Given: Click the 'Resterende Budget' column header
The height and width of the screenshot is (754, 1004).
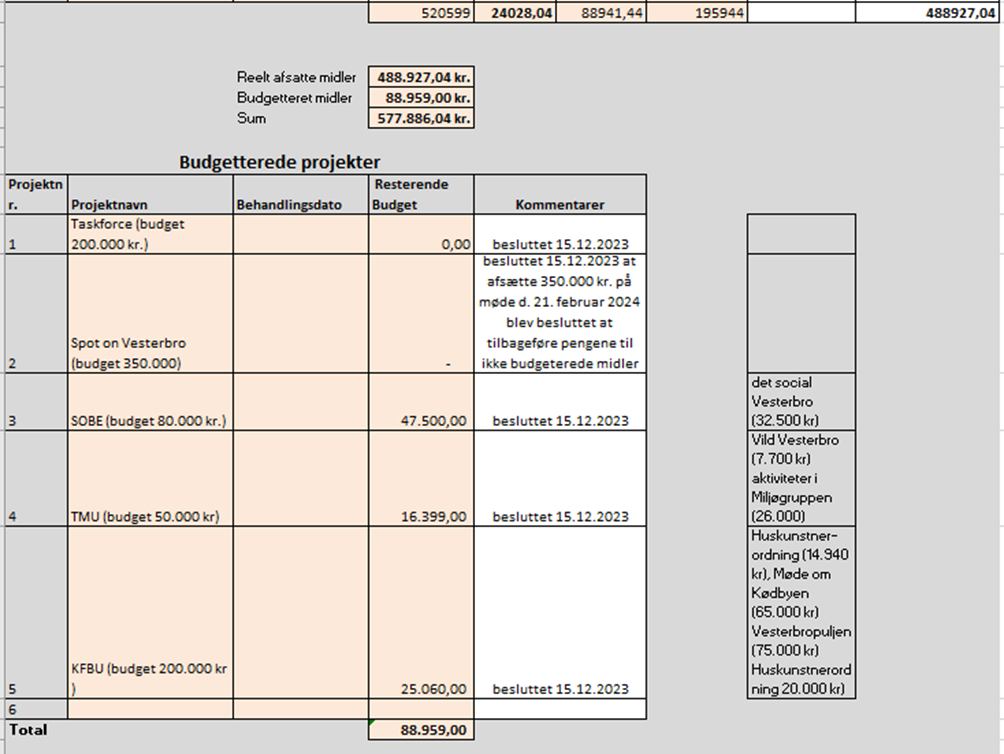Looking at the screenshot, I should (x=421, y=195).
